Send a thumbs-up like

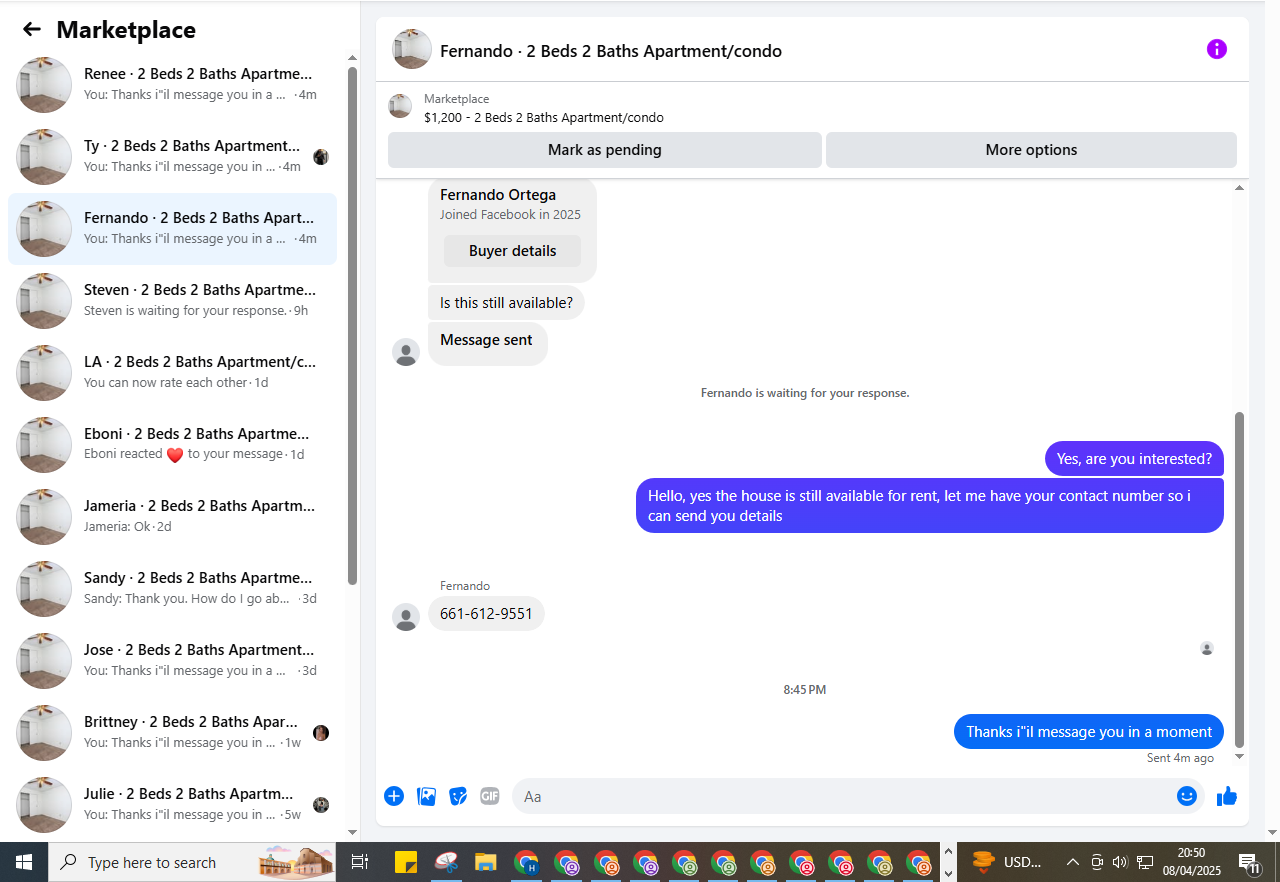coord(1227,796)
